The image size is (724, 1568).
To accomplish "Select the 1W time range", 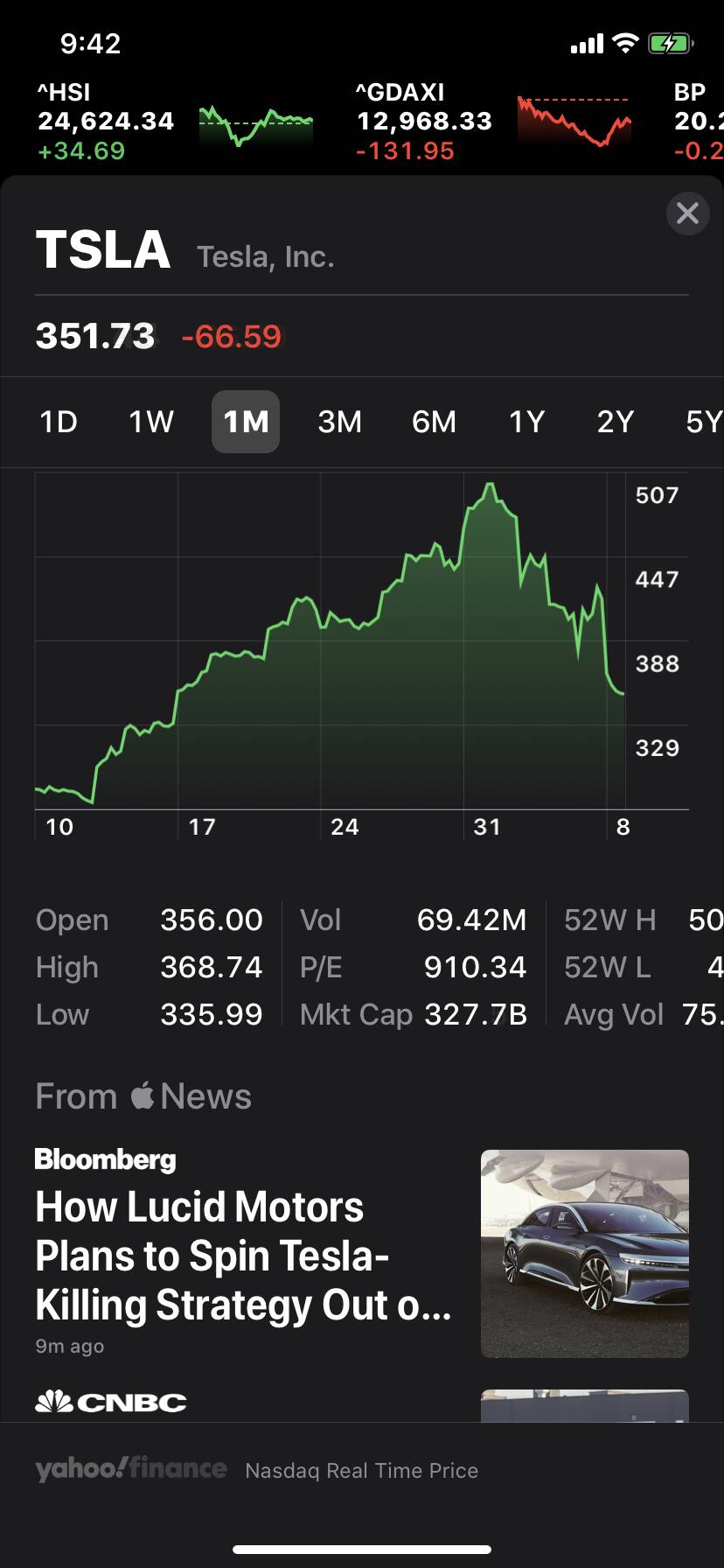I will click(151, 422).
